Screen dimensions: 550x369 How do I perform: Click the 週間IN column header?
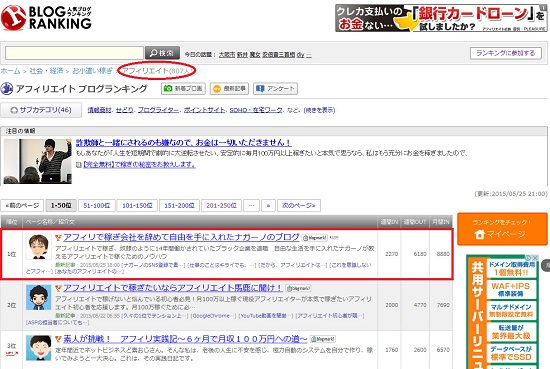point(389,222)
